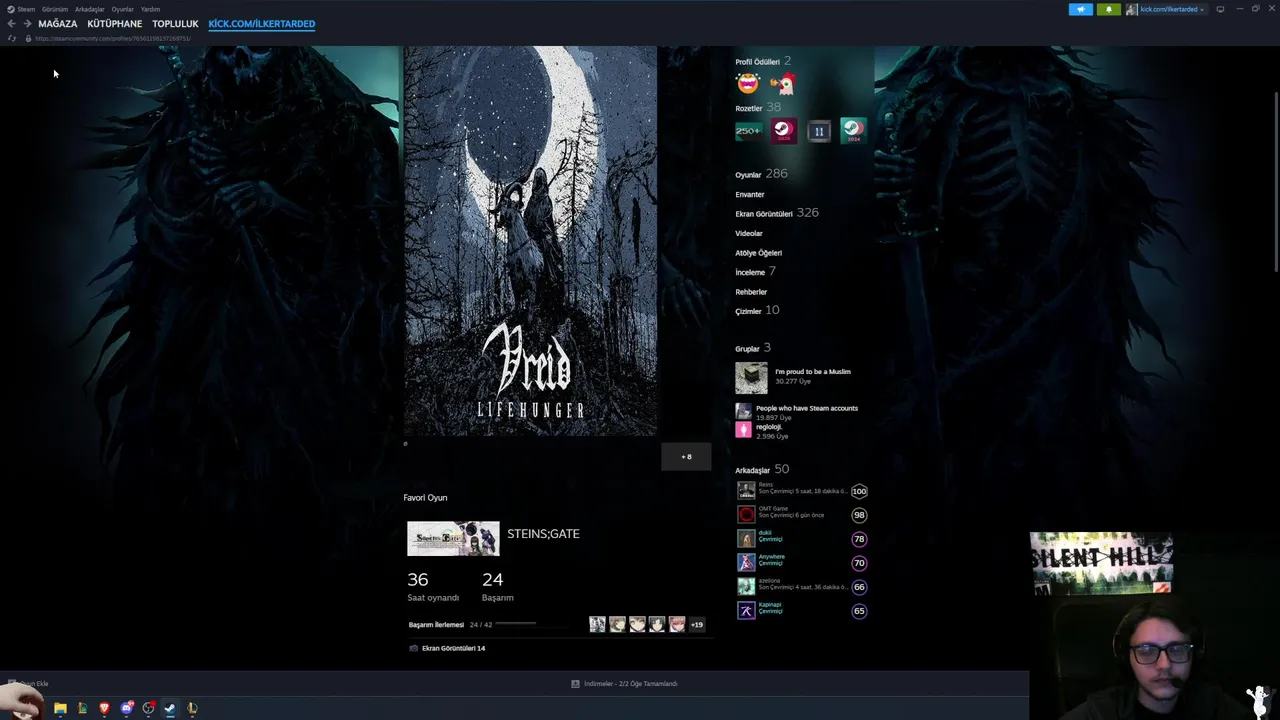Open People who have Steam accounts group

coord(807,408)
